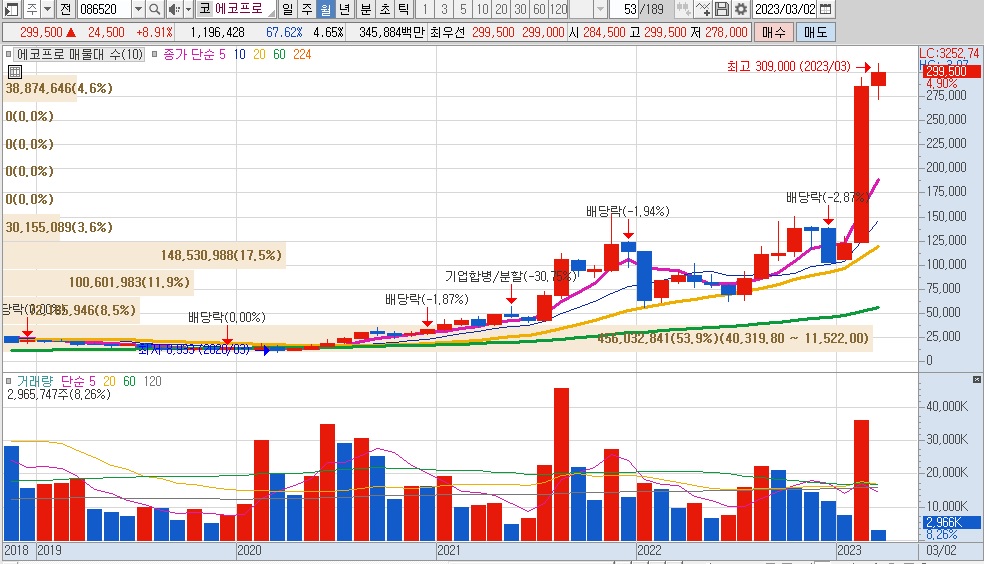Click the 에코프로 매물대 수(10) indicator label

tap(80, 55)
